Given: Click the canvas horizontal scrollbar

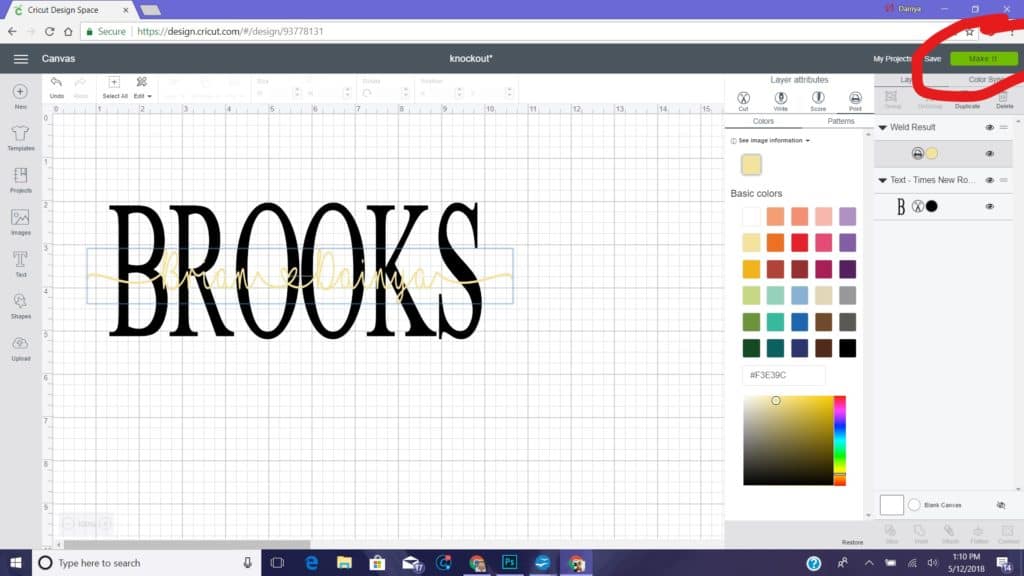Looking at the screenshot, I should (x=186, y=544).
